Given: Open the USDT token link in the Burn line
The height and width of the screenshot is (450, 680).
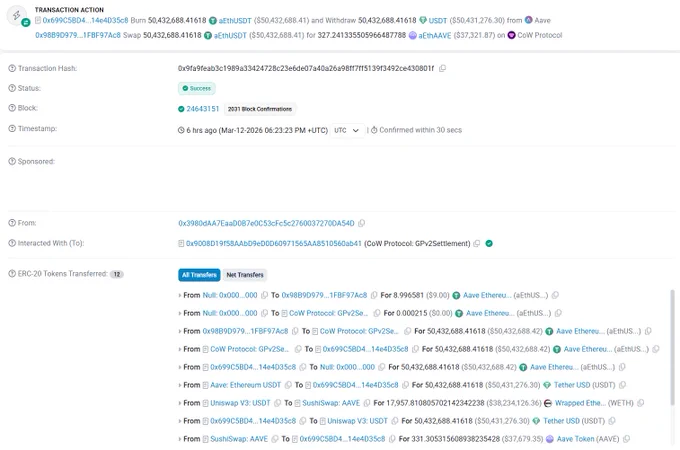Looking at the screenshot, I should pyautogui.click(x=438, y=21).
